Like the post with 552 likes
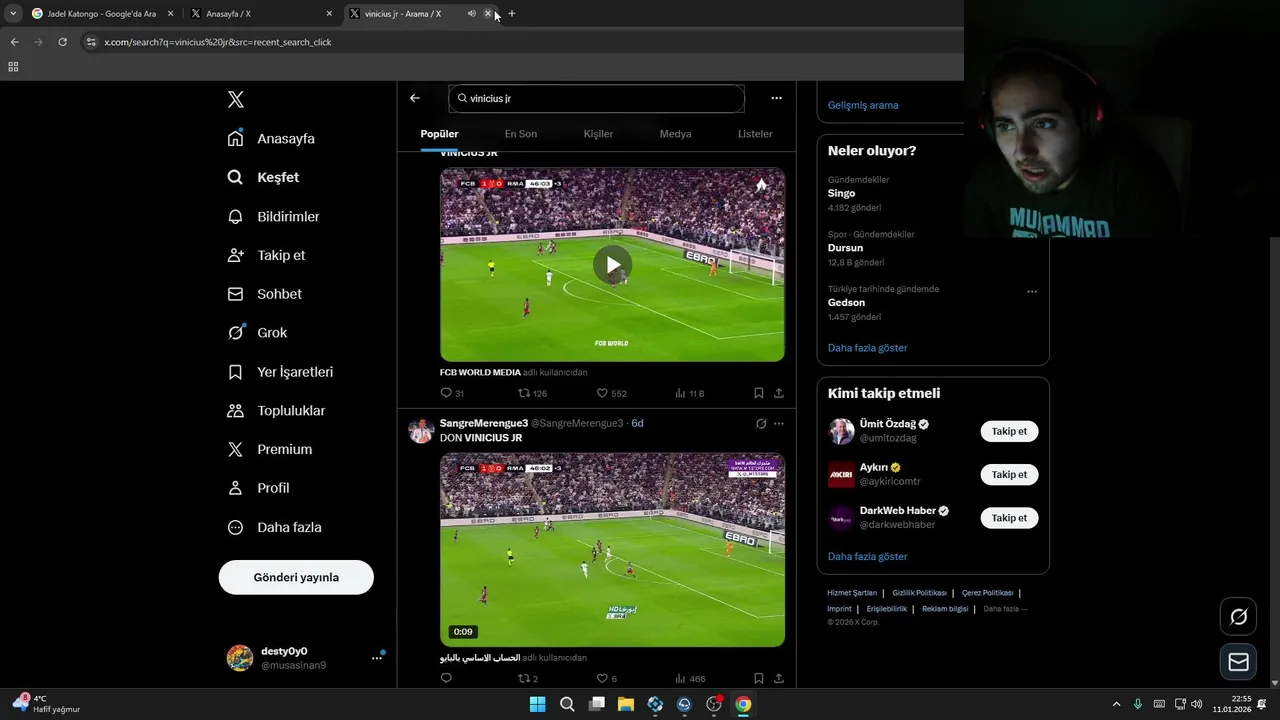The width and height of the screenshot is (1280, 720). pos(611,393)
